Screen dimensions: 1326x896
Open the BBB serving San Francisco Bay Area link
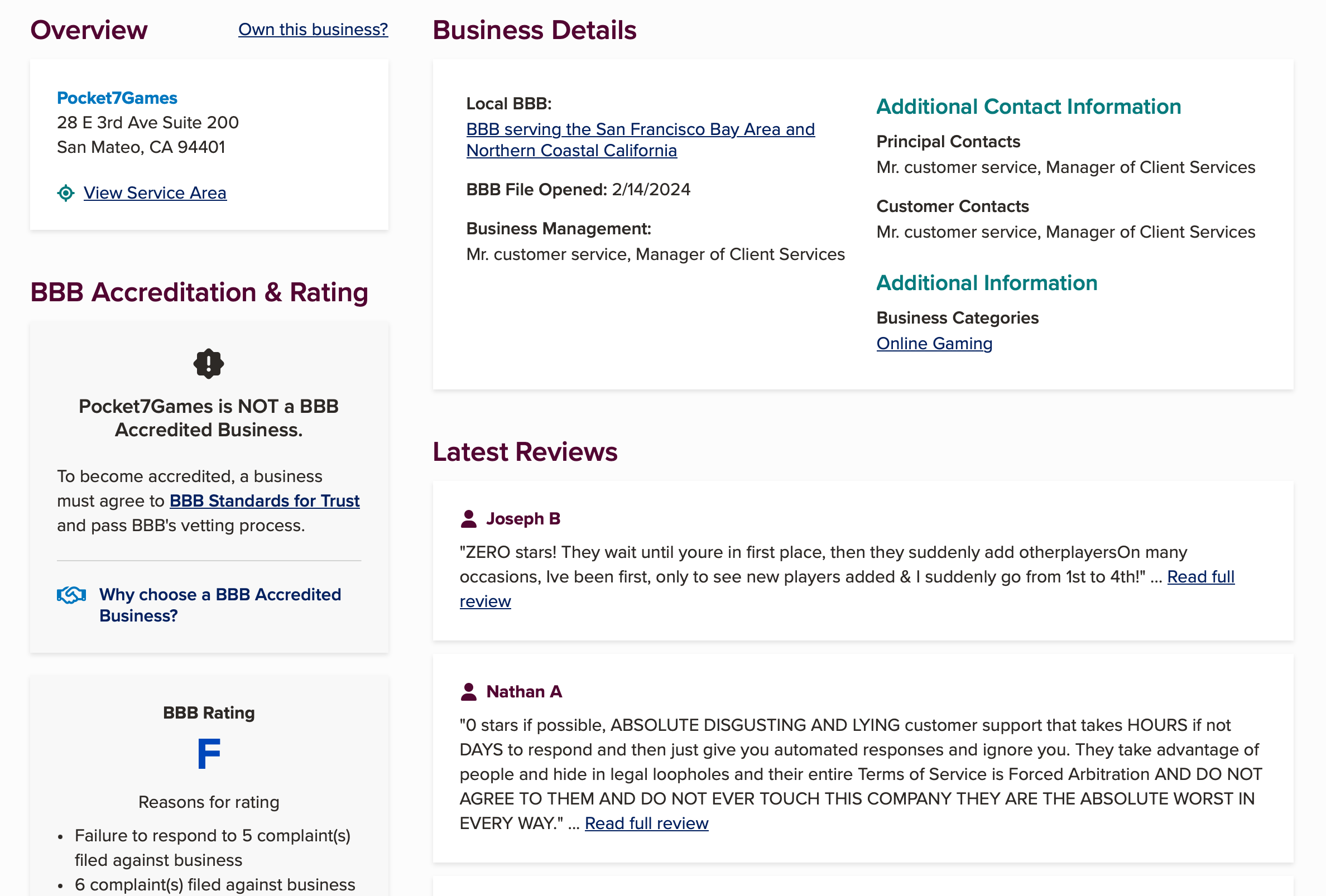click(640, 139)
